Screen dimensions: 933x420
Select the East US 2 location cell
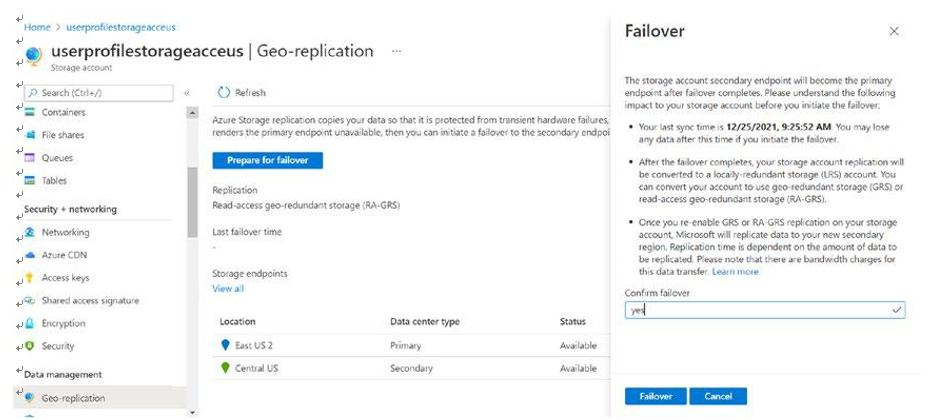pyautogui.click(x=254, y=345)
